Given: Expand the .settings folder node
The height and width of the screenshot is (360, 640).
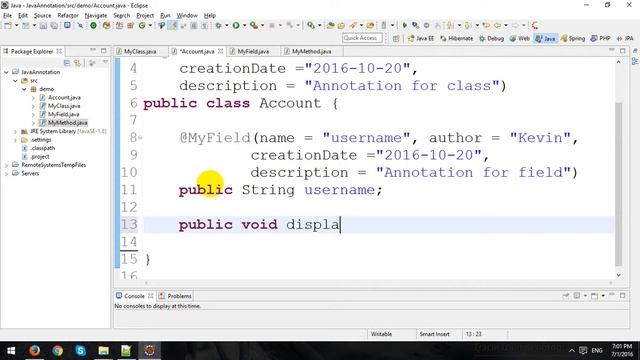Looking at the screenshot, I should tap(15, 140).
